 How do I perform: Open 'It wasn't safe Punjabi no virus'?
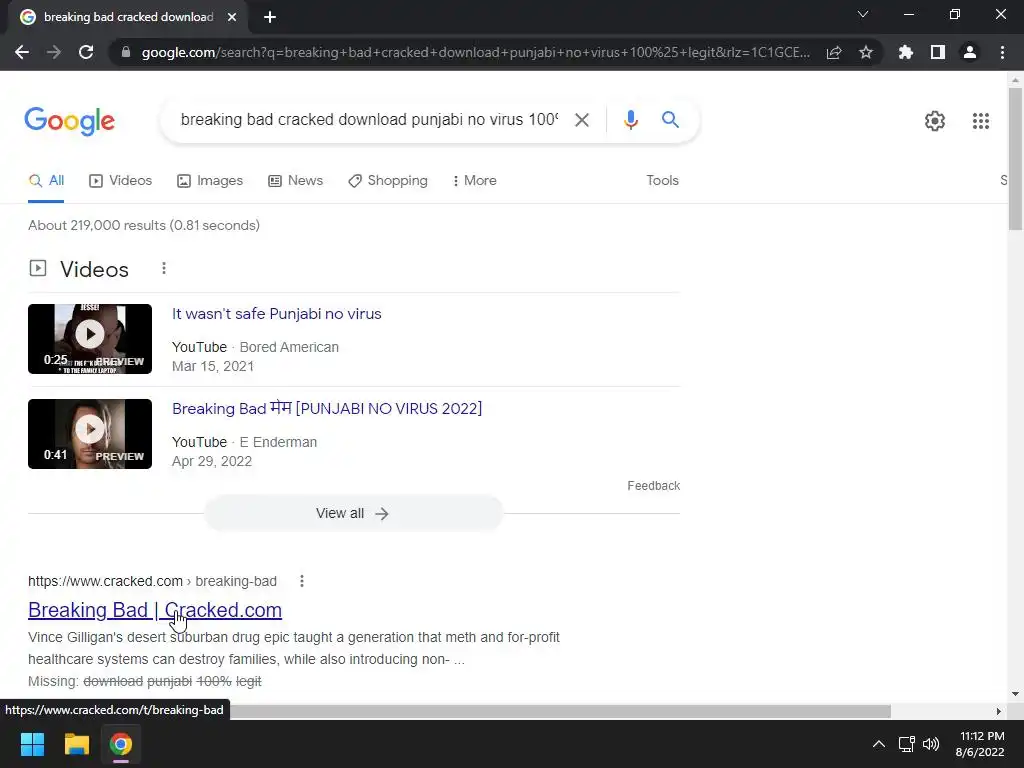(x=276, y=314)
